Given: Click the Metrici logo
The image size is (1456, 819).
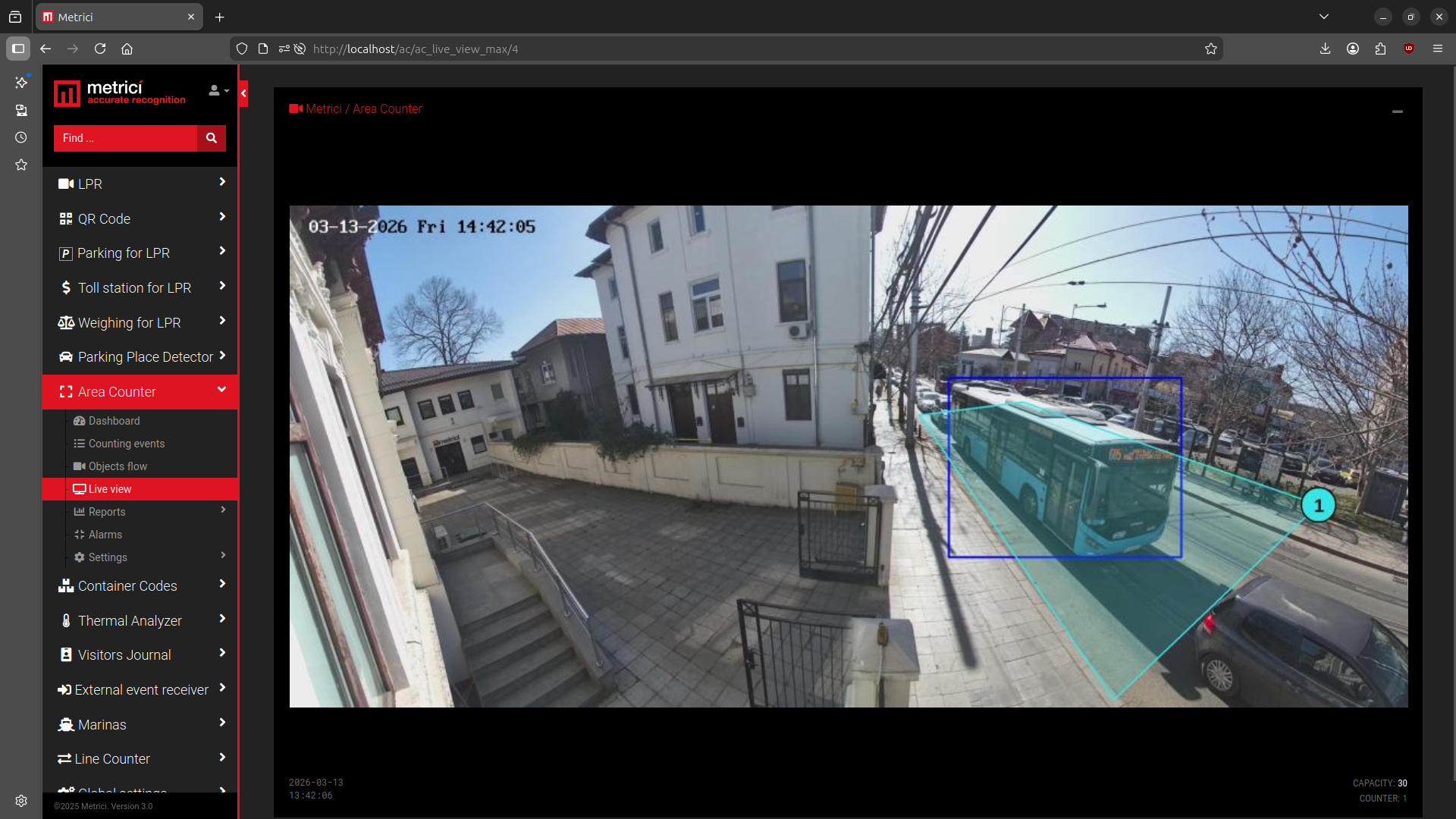Looking at the screenshot, I should click(120, 93).
